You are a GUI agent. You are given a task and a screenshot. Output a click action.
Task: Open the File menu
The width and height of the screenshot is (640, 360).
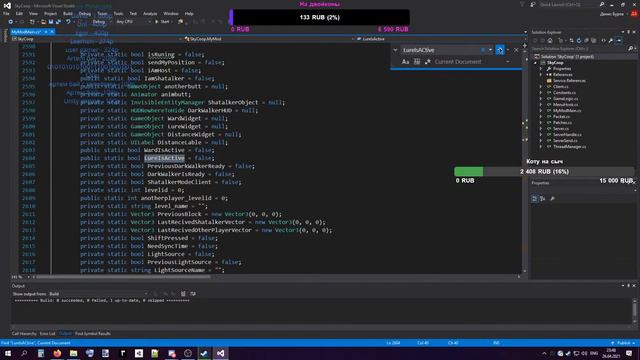(x=6, y=13)
